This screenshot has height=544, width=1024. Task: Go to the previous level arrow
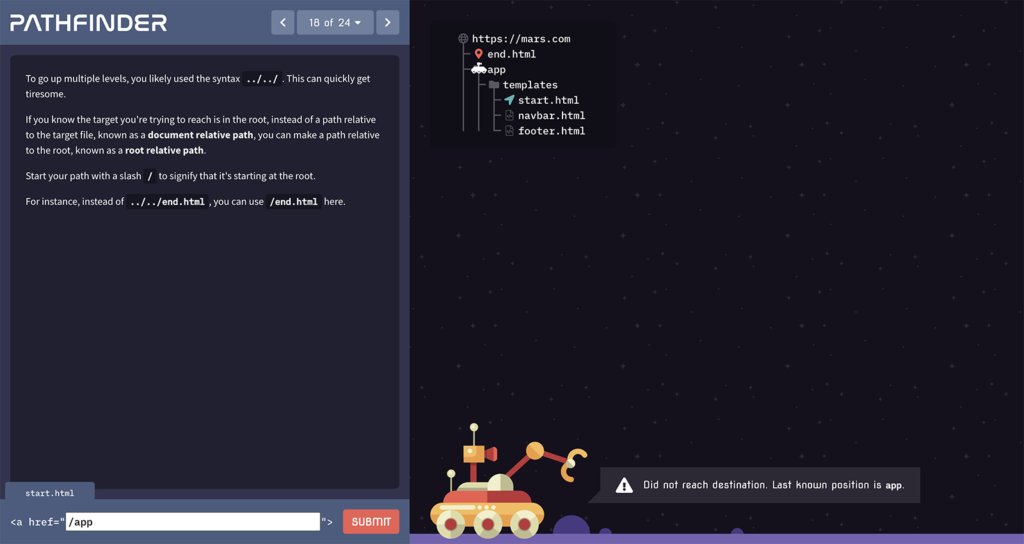pos(283,22)
